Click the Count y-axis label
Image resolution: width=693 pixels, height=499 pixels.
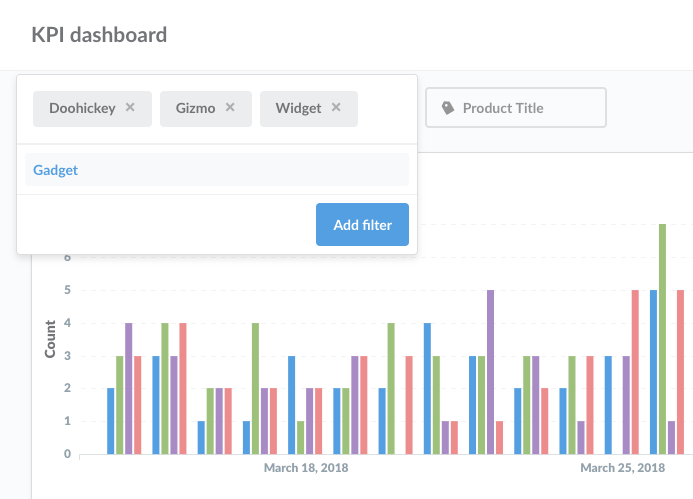click(49, 340)
